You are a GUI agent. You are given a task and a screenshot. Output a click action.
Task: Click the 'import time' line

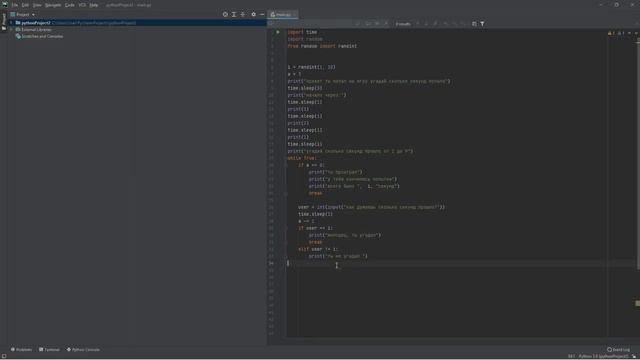pos(302,32)
